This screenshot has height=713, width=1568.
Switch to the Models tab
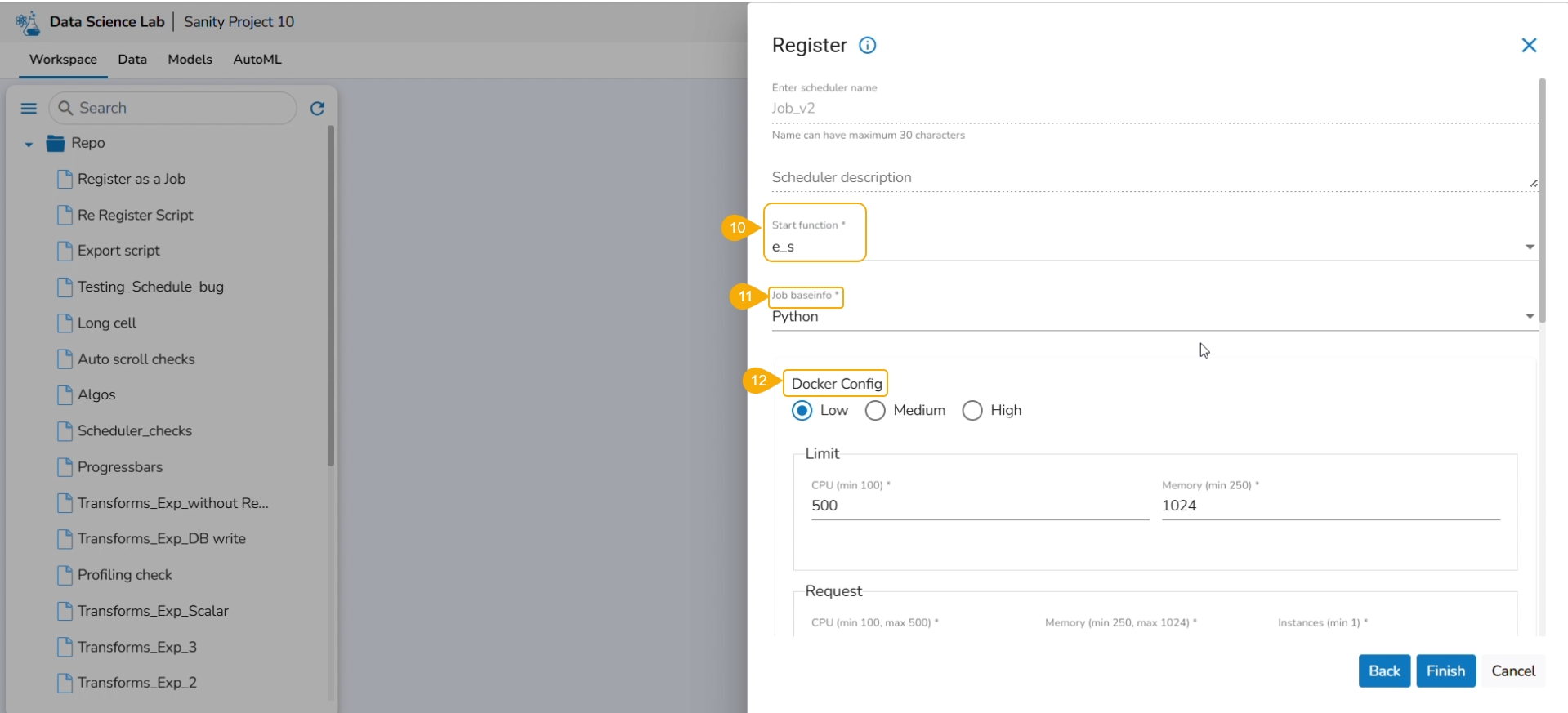pos(190,60)
